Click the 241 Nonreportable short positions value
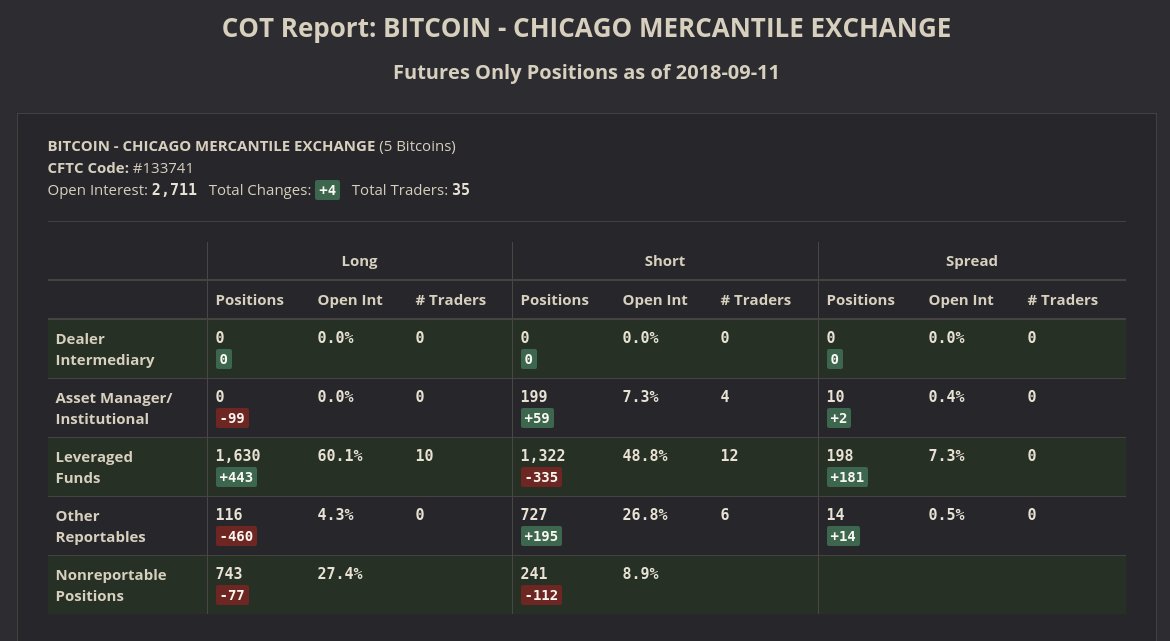 pos(534,573)
